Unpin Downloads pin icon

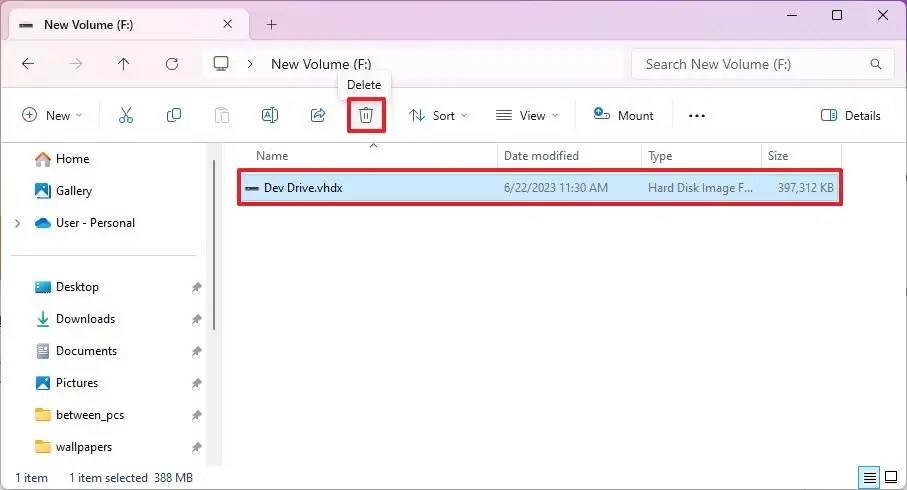pos(197,319)
